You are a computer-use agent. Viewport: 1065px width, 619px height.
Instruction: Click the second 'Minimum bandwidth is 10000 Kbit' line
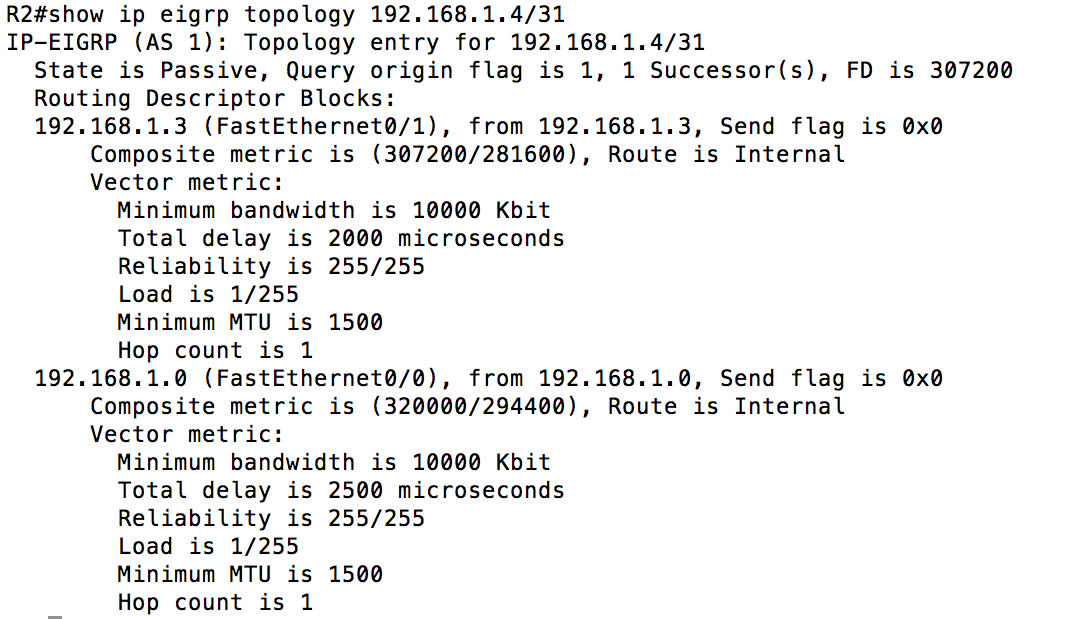(x=333, y=463)
